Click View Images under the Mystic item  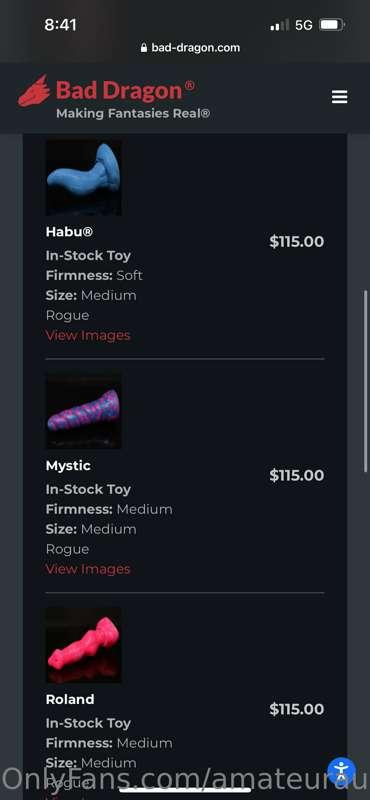(88, 569)
